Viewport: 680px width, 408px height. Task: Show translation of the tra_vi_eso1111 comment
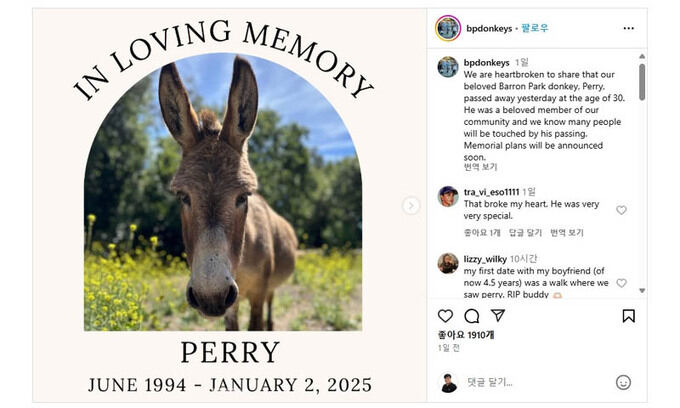click(567, 233)
